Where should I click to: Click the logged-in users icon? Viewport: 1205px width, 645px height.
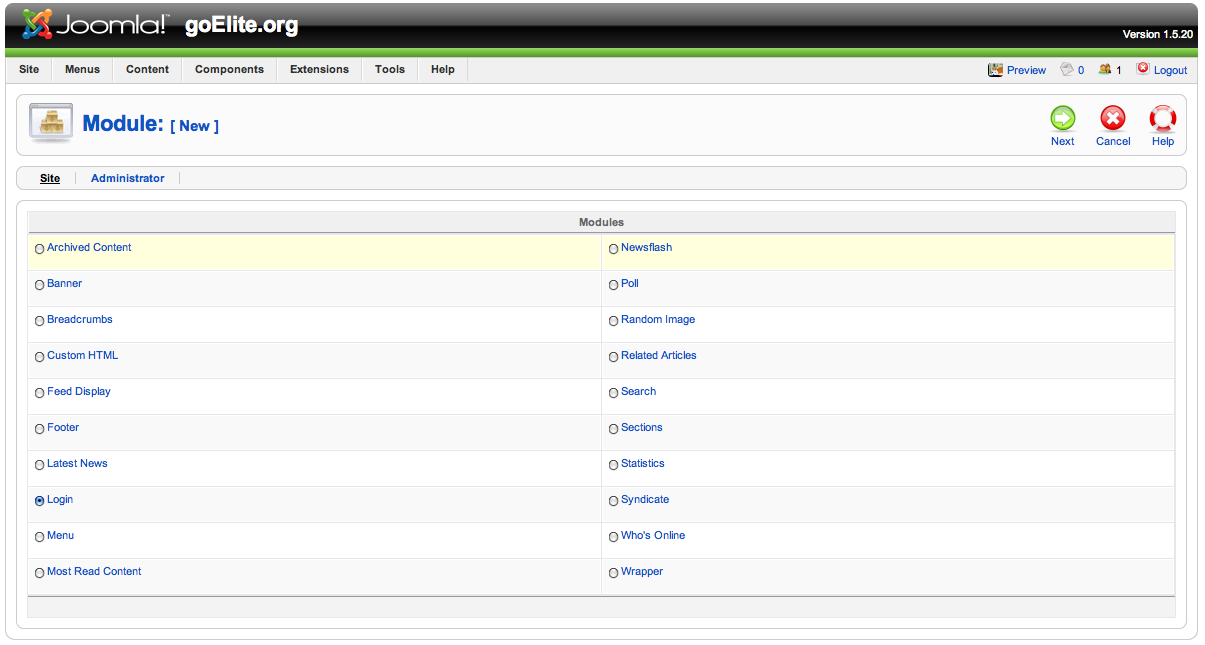1104,70
